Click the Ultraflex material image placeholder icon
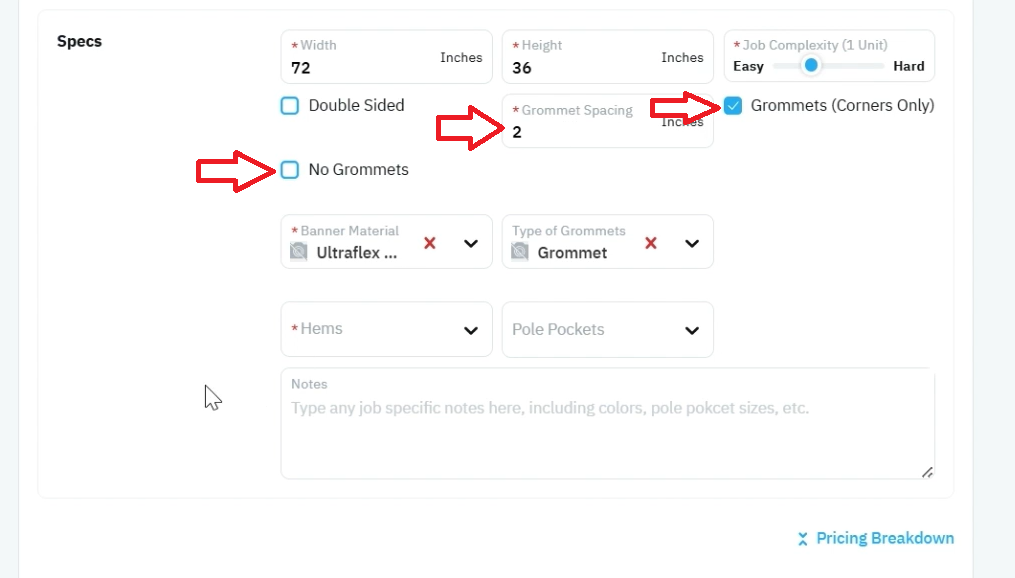 pyautogui.click(x=298, y=251)
